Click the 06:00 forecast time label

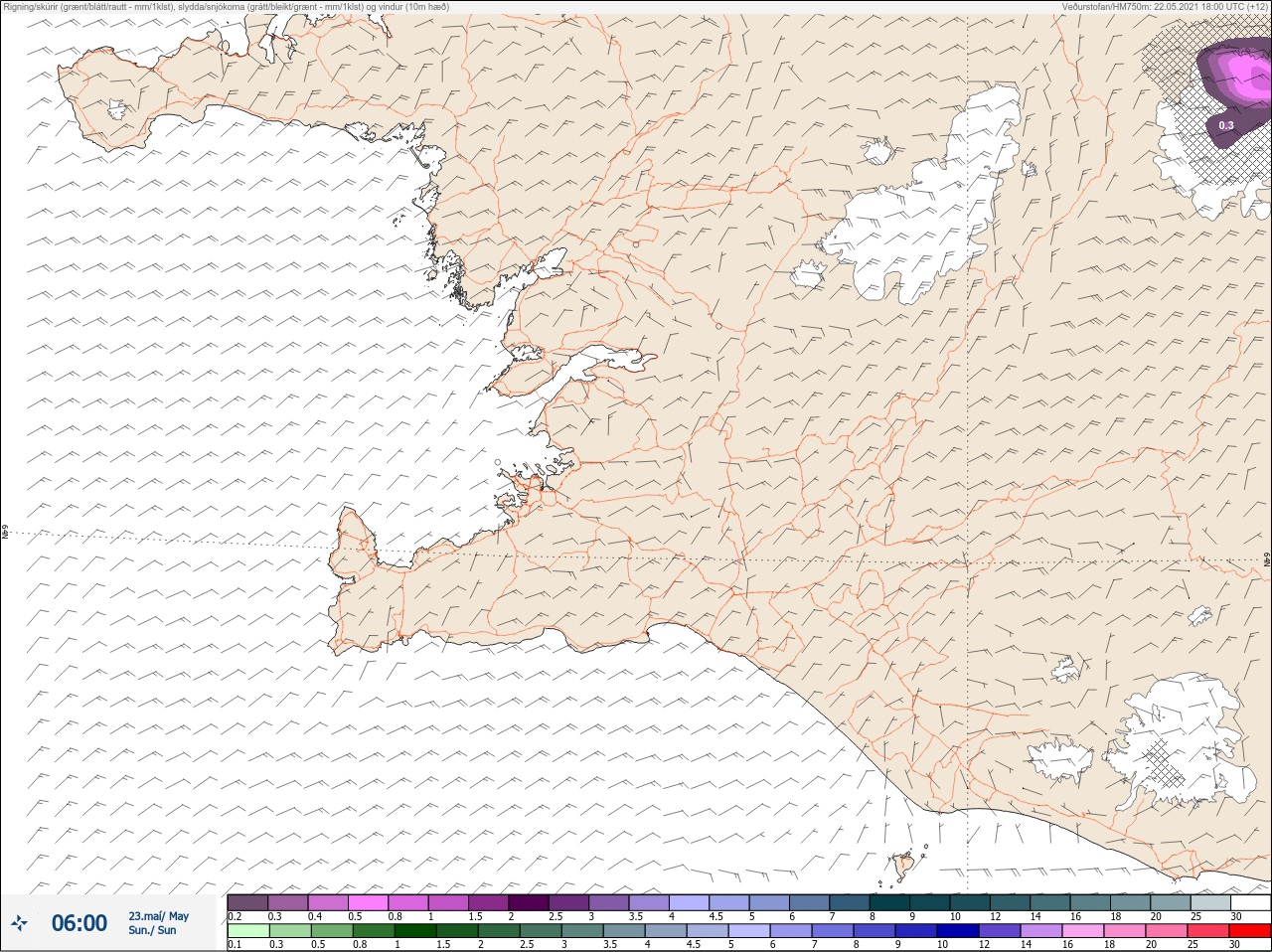point(79,923)
